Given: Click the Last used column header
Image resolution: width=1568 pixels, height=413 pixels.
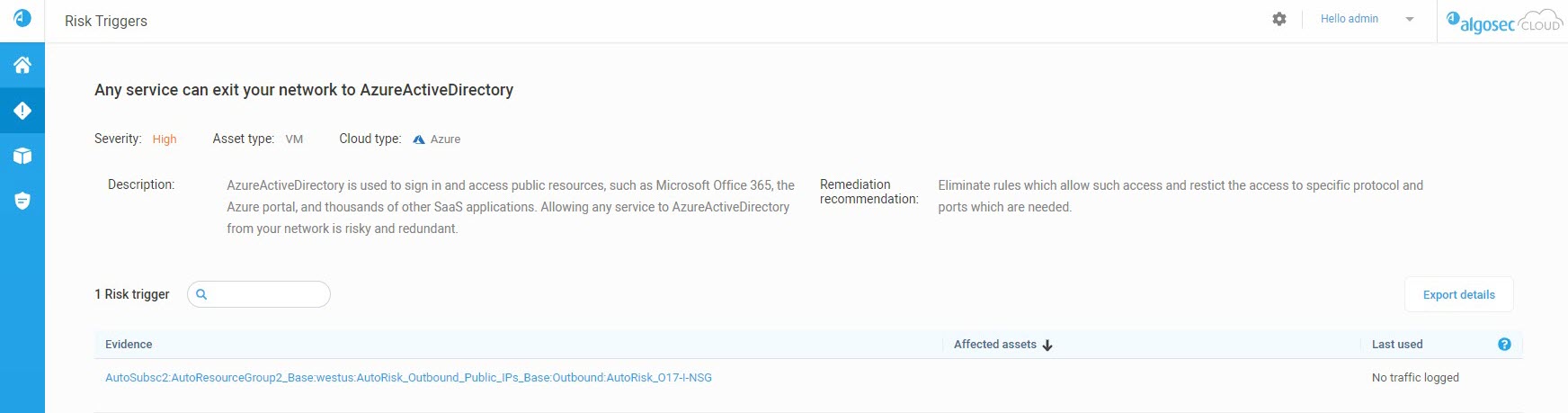Looking at the screenshot, I should (x=1397, y=345).
